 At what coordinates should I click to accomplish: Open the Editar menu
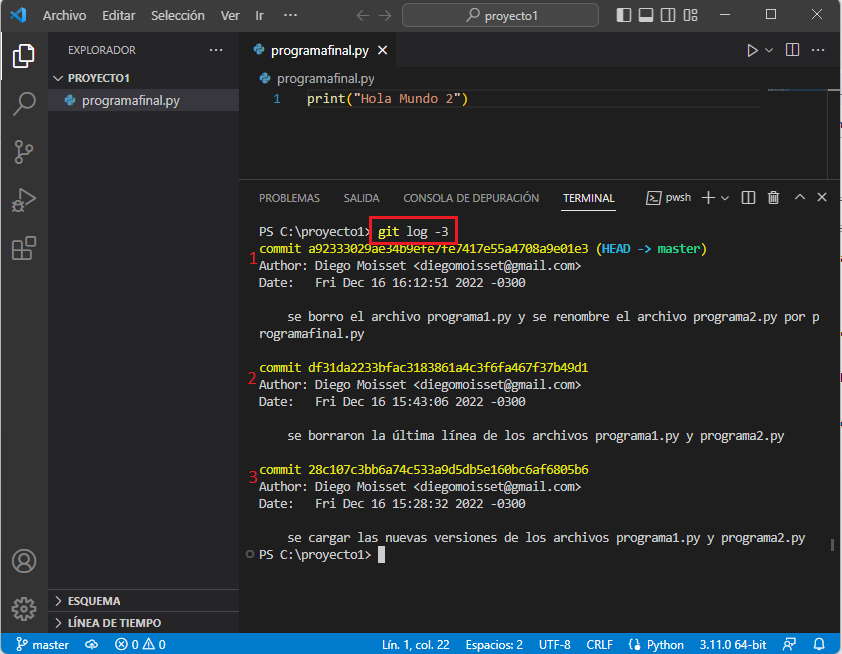coord(119,16)
